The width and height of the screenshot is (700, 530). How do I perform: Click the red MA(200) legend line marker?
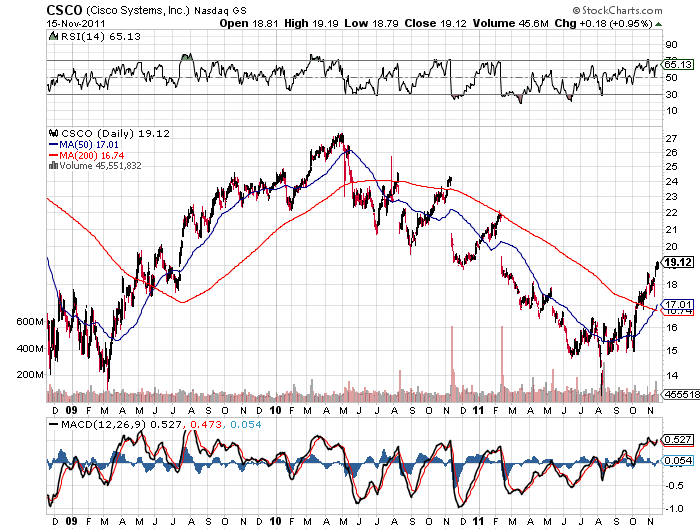[x=54, y=155]
